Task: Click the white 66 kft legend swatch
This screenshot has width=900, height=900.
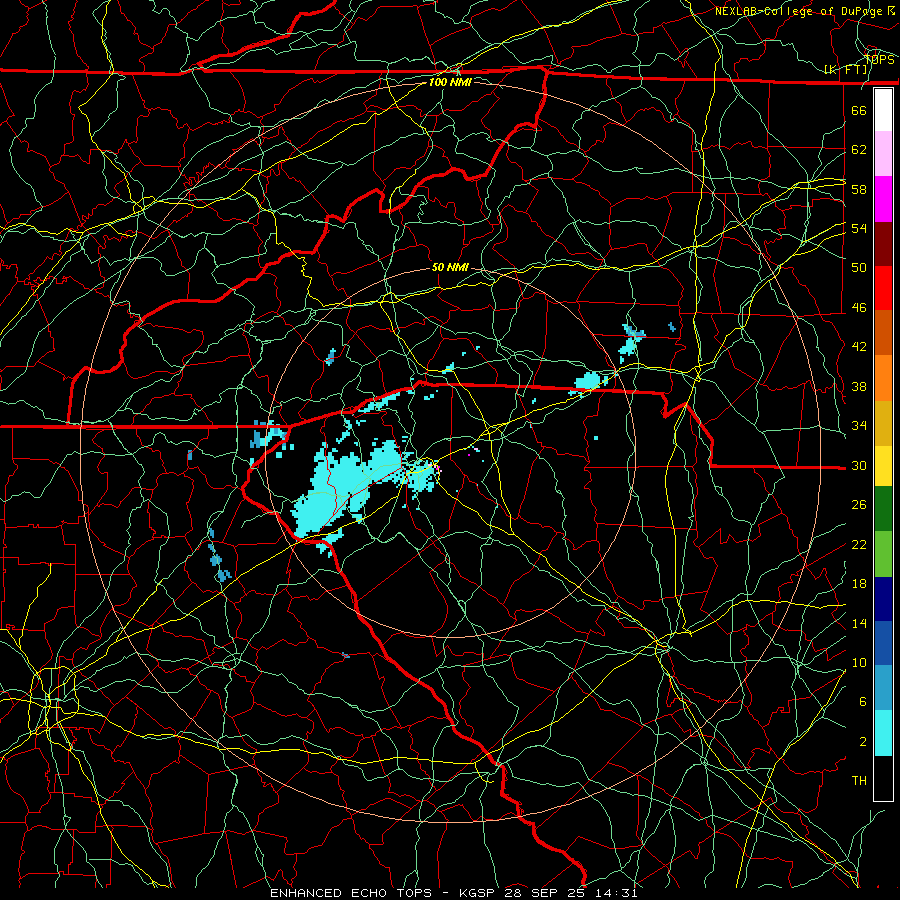Action: pos(883,110)
